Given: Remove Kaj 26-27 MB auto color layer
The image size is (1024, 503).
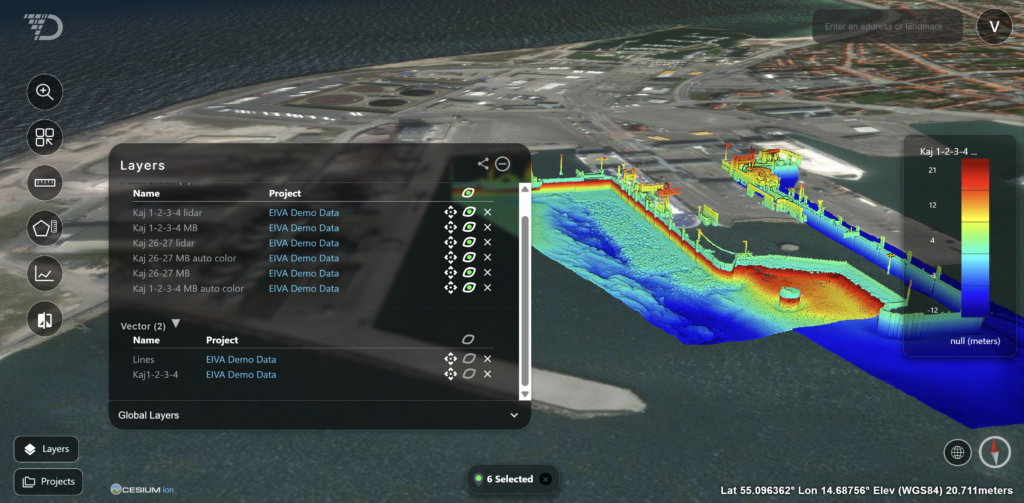Looking at the screenshot, I should pyautogui.click(x=487, y=257).
